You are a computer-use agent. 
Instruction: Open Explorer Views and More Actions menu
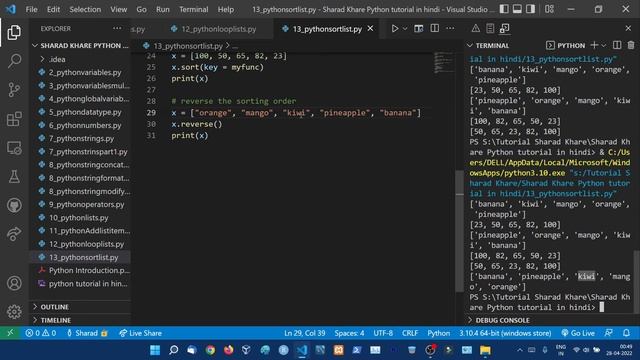click(x=117, y=29)
